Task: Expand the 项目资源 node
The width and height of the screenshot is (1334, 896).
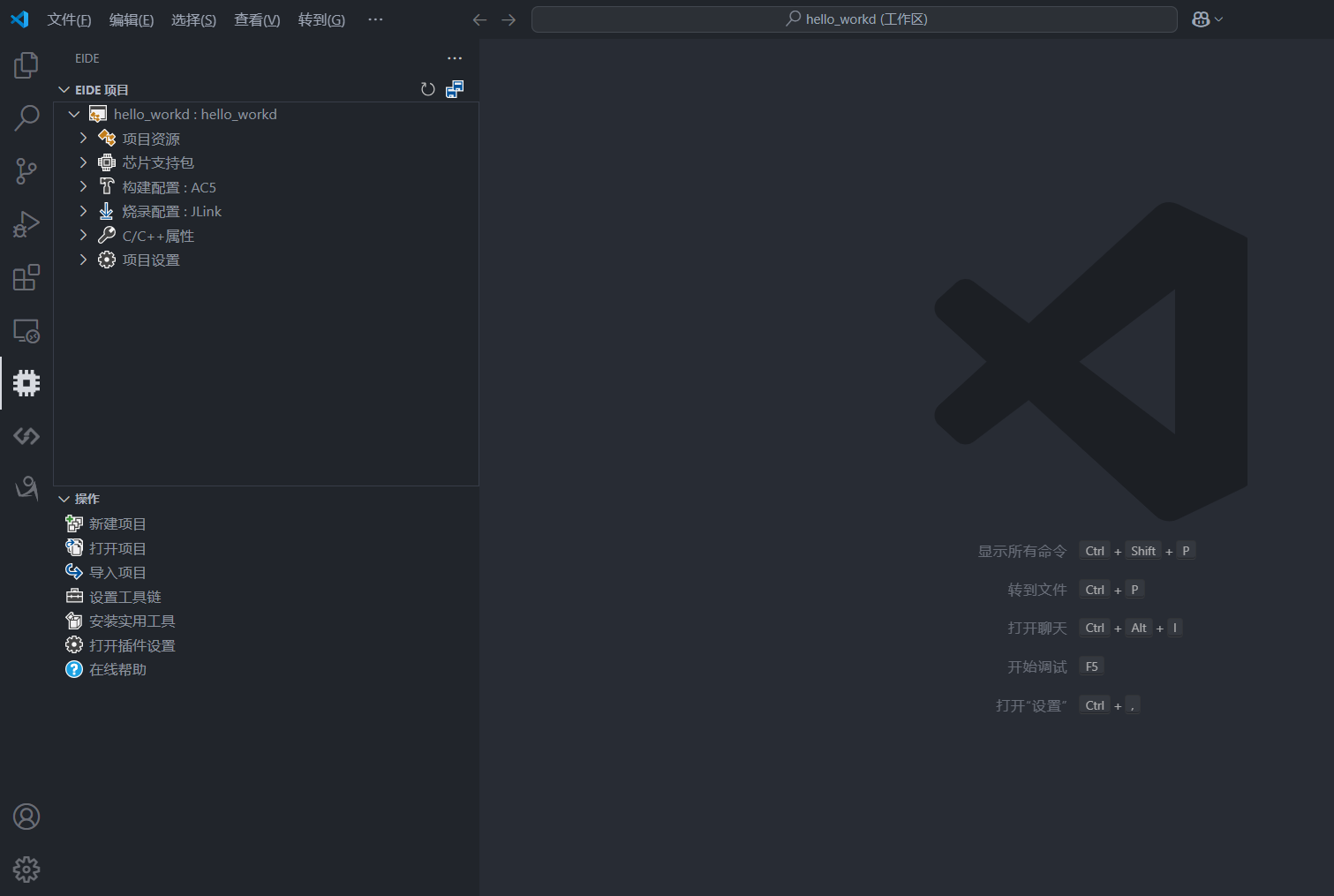Action: 83,139
